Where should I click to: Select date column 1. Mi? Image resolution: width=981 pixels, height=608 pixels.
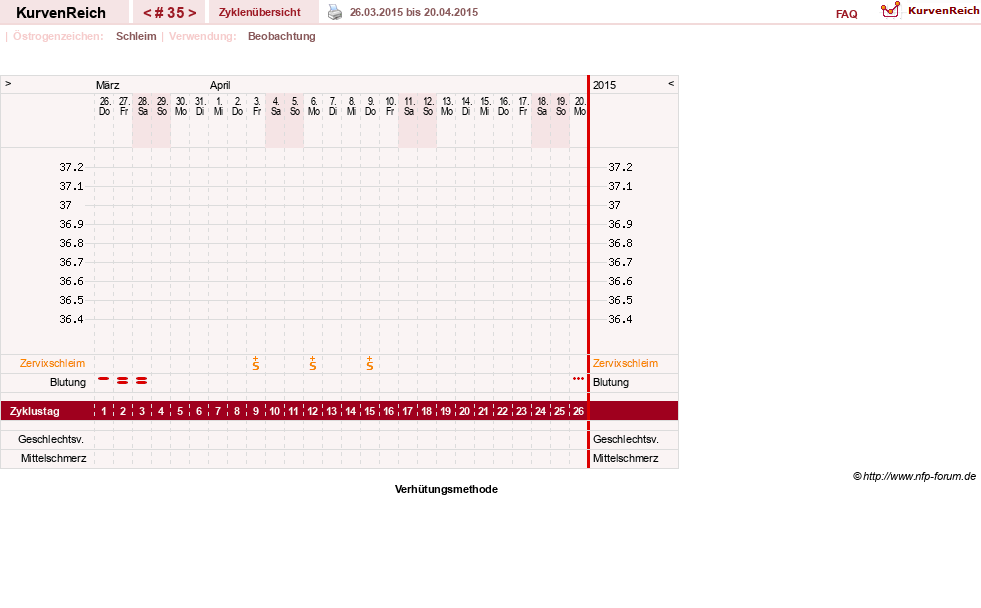tap(218, 106)
